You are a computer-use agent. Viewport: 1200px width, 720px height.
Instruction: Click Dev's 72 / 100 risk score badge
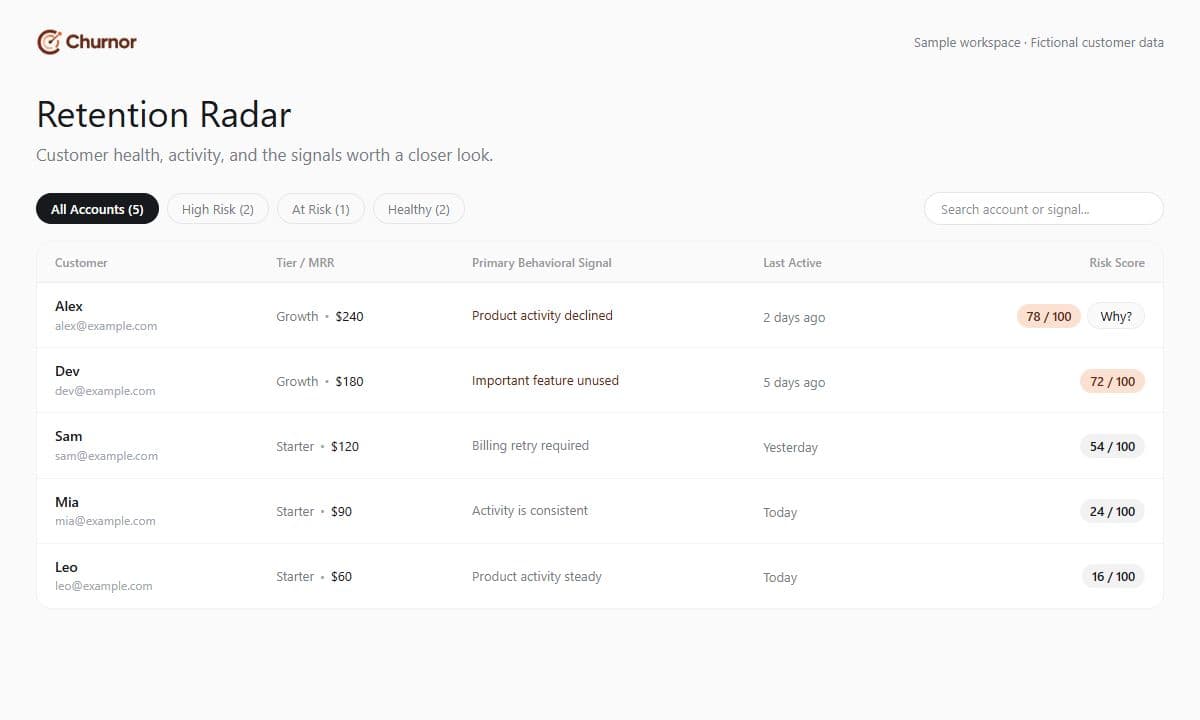click(1112, 381)
